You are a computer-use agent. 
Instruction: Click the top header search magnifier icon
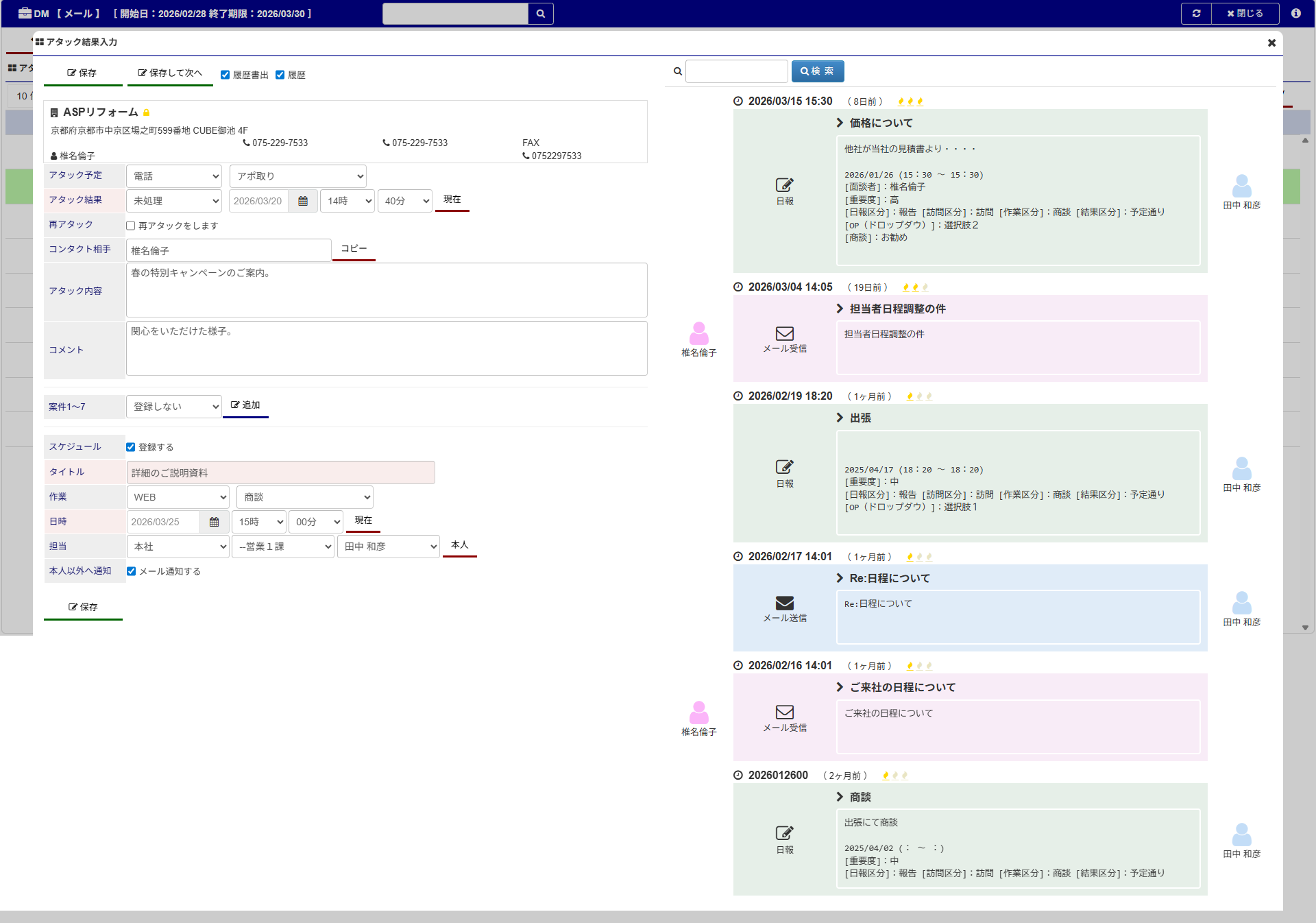click(541, 14)
